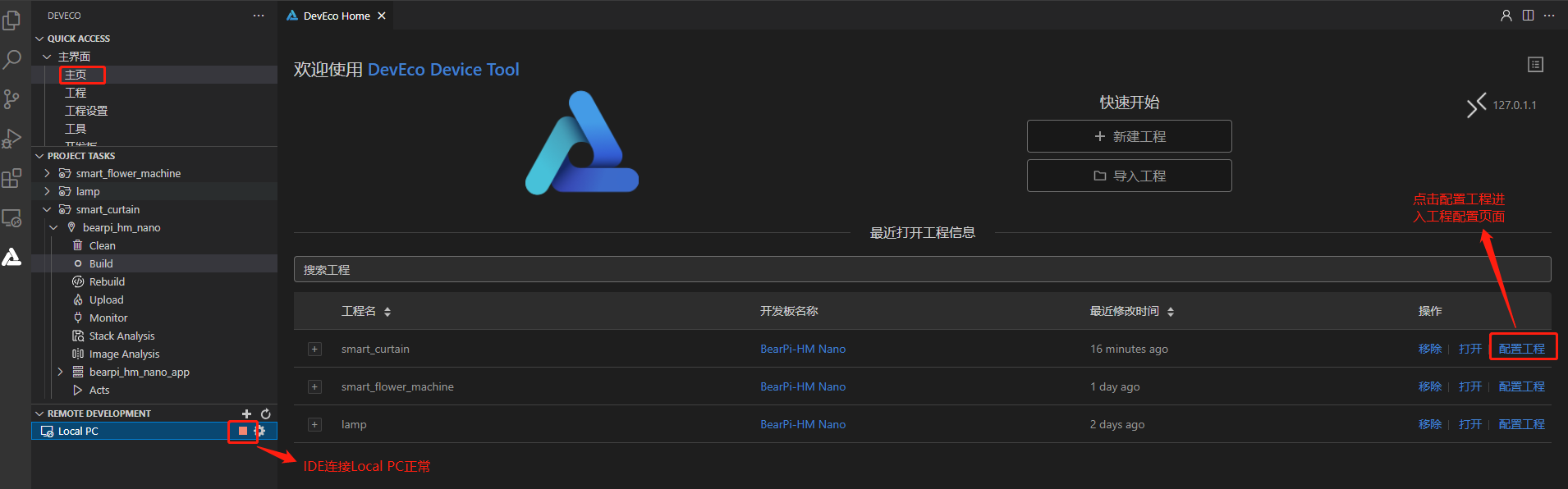The height and width of the screenshot is (489, 1568).
Task: Click 打开 for the lamp project
Action: pos(1470,424)
